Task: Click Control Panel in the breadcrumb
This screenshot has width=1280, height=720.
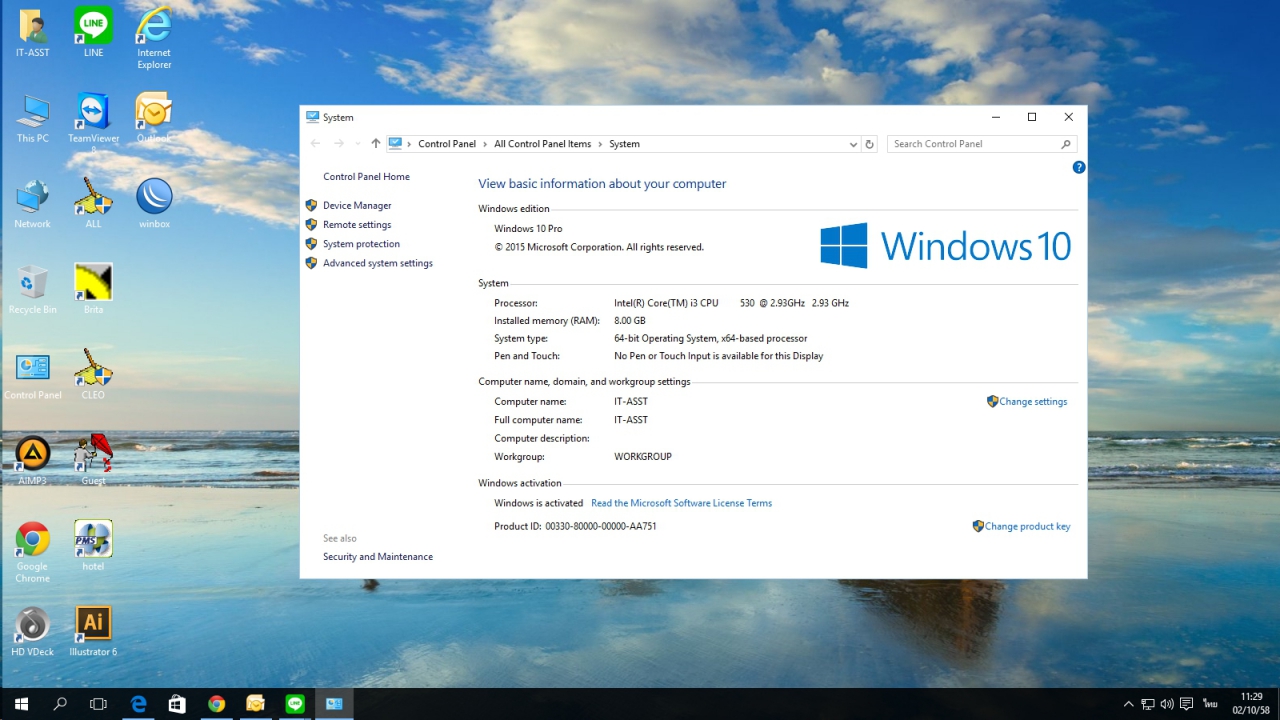Action: [x=447, y=144]
